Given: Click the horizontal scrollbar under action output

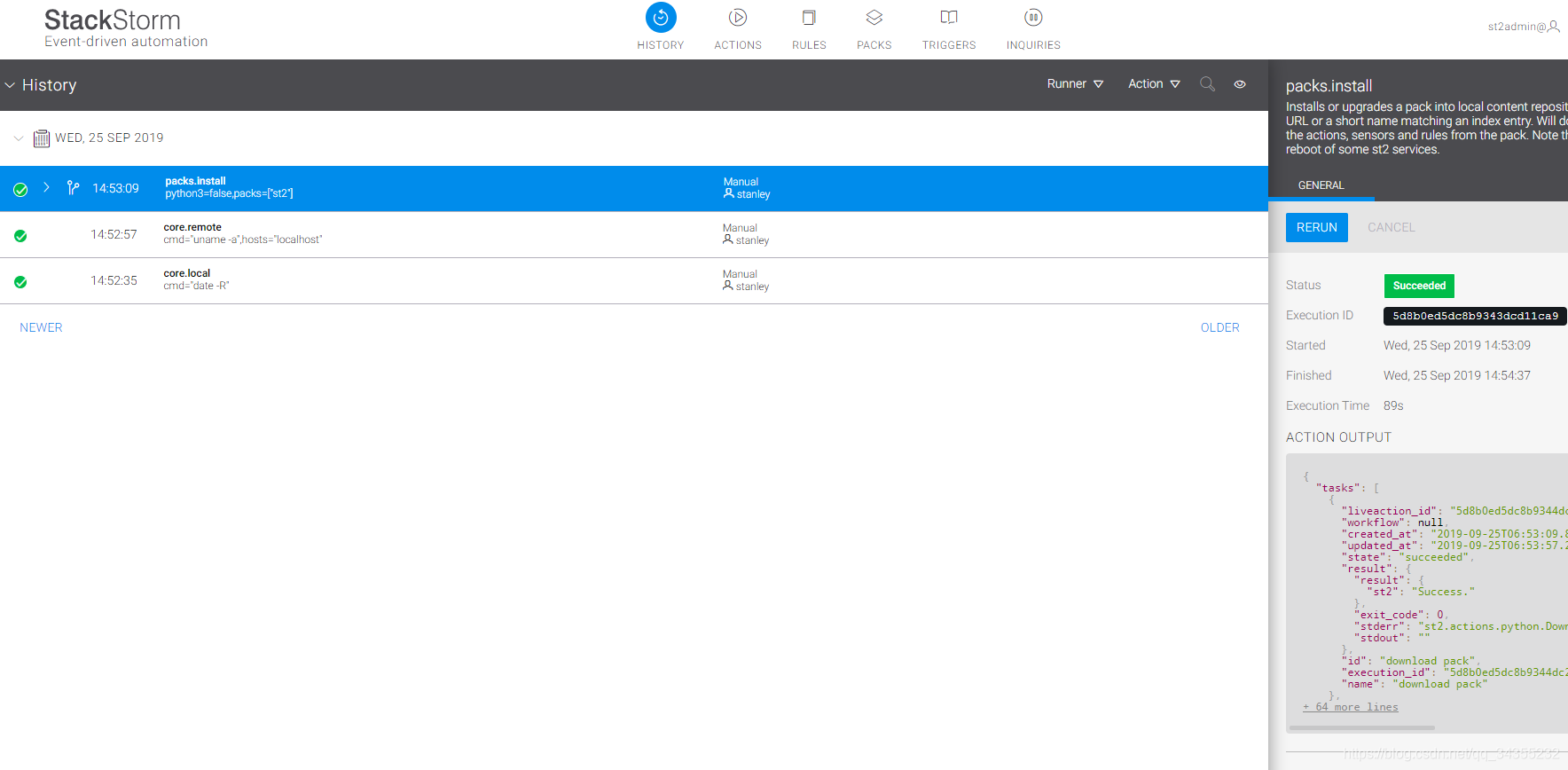Looking at the screenshot, I should 1362,727.
